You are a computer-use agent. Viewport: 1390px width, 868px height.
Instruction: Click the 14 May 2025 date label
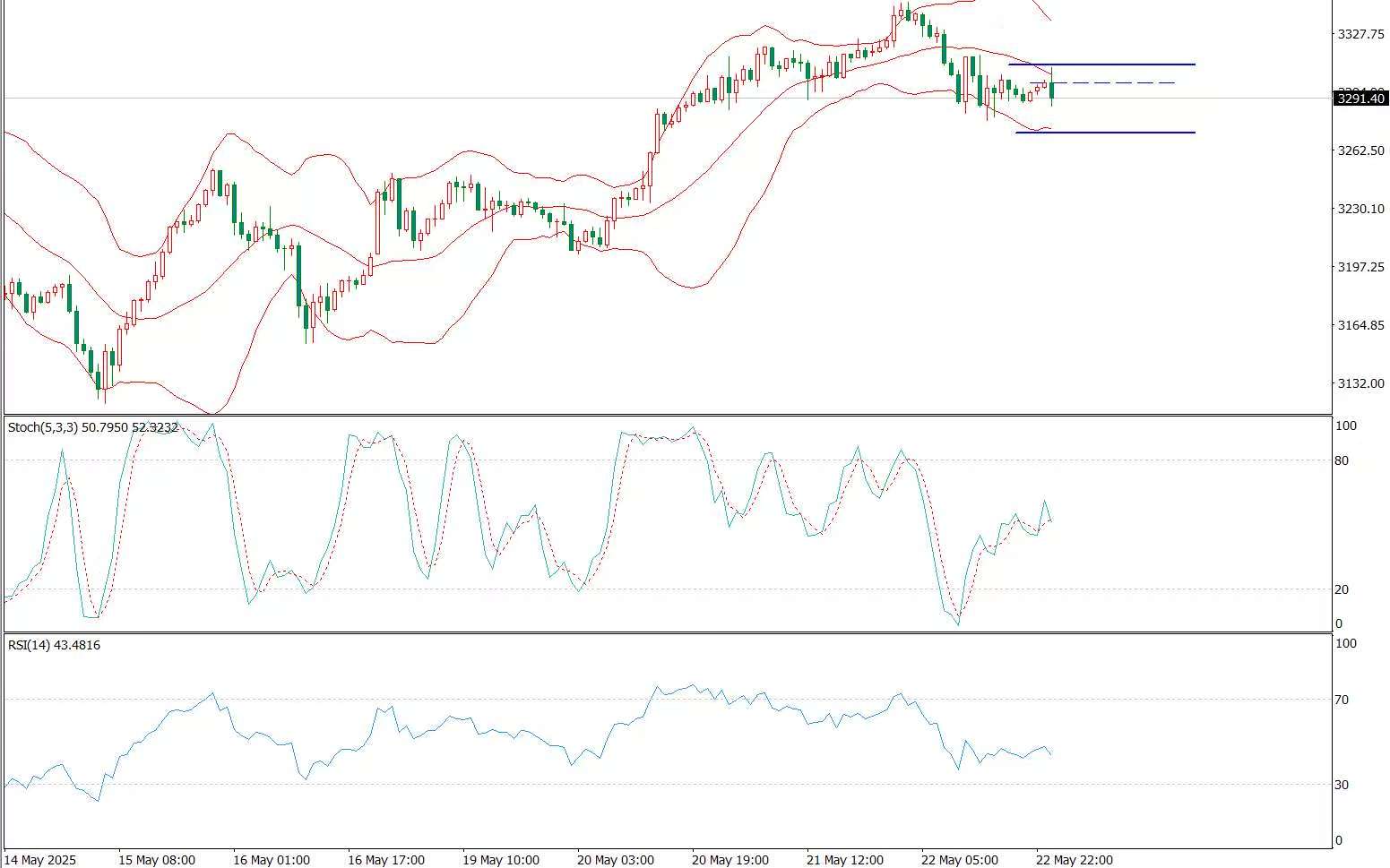point(41,860)
